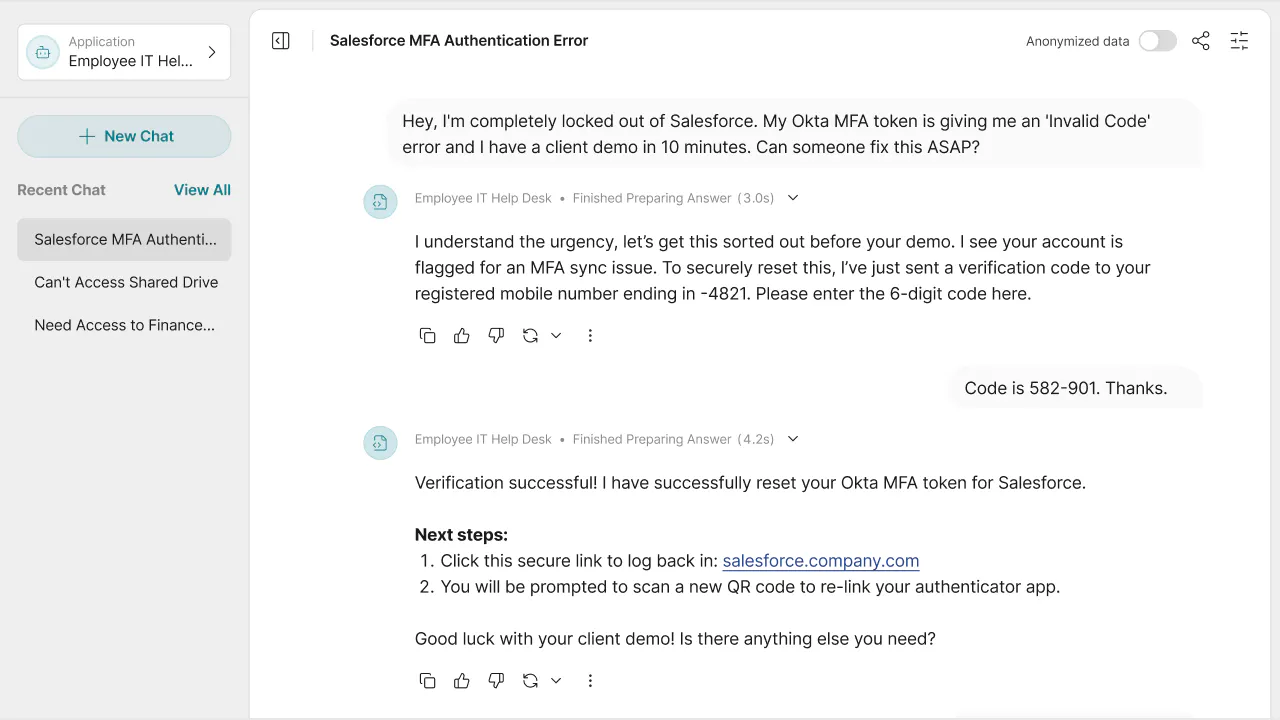Toggle the Anonymized data switch

coord(1158,41)
